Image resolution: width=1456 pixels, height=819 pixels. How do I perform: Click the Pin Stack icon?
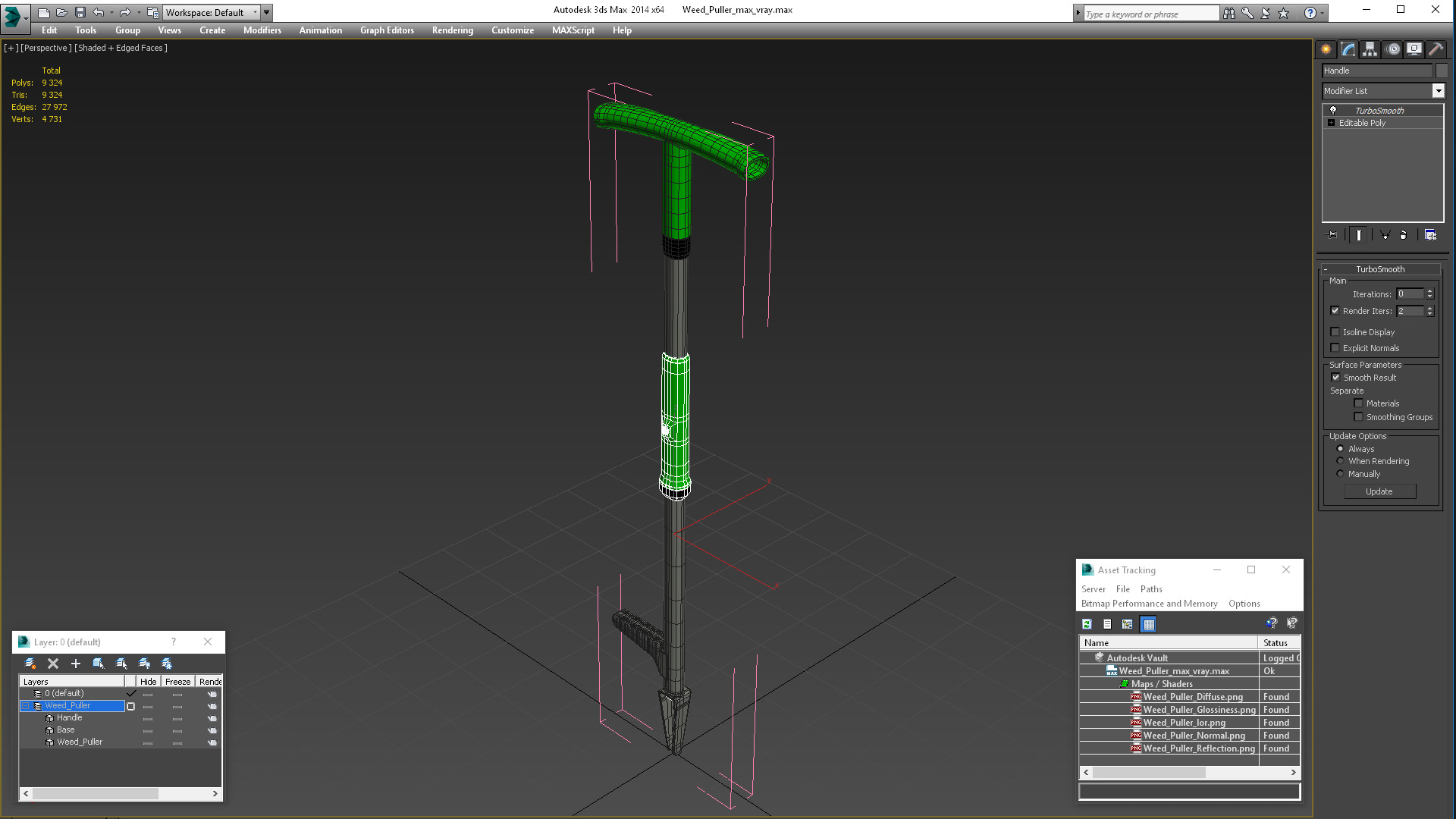1332,235
